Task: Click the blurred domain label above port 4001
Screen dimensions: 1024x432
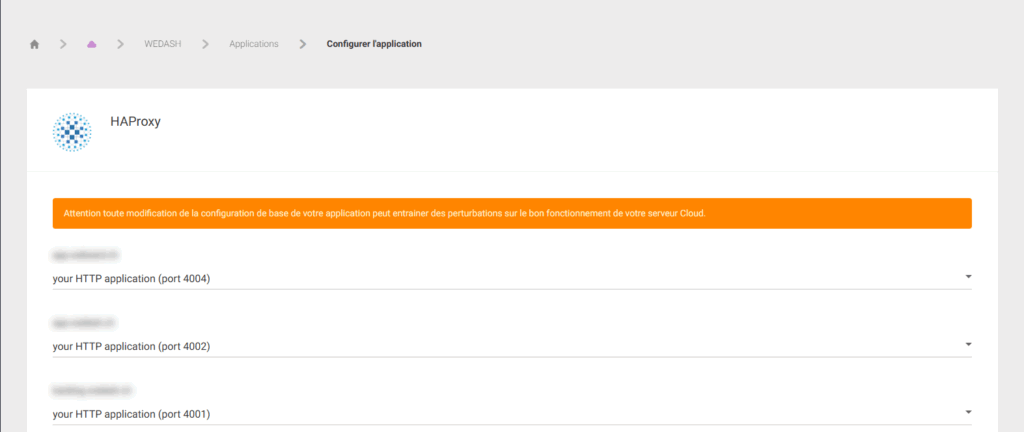Action: (x=92, y=390)
